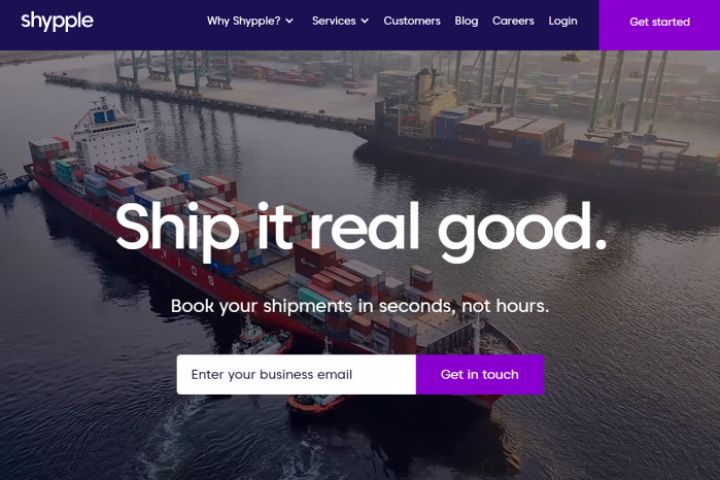Open the Blog link
720x480 pixels.
466,21
